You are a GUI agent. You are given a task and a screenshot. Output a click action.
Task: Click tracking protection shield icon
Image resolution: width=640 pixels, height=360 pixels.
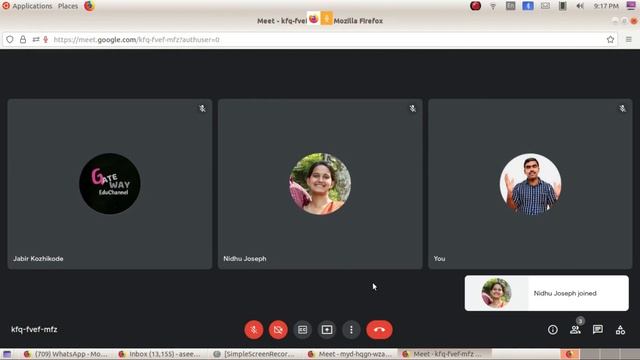tap(10, 40)
